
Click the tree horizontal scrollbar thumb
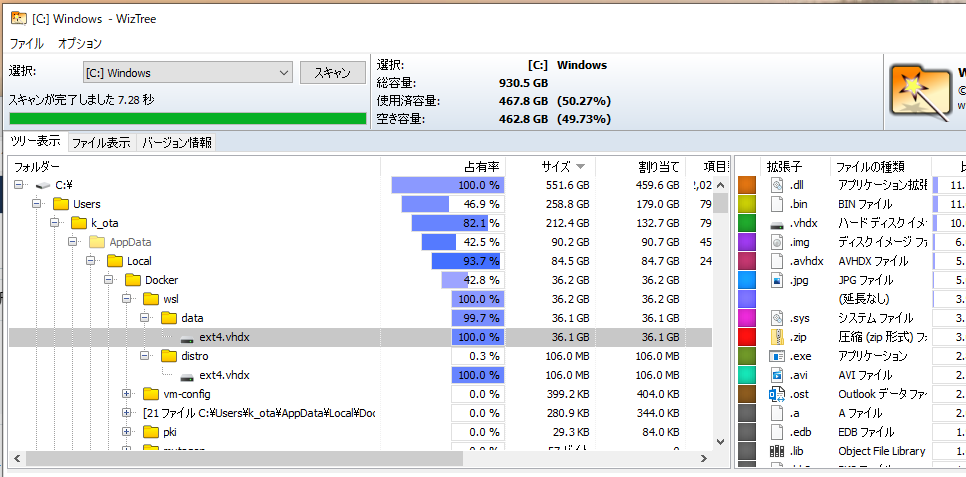tap(244, 459)
